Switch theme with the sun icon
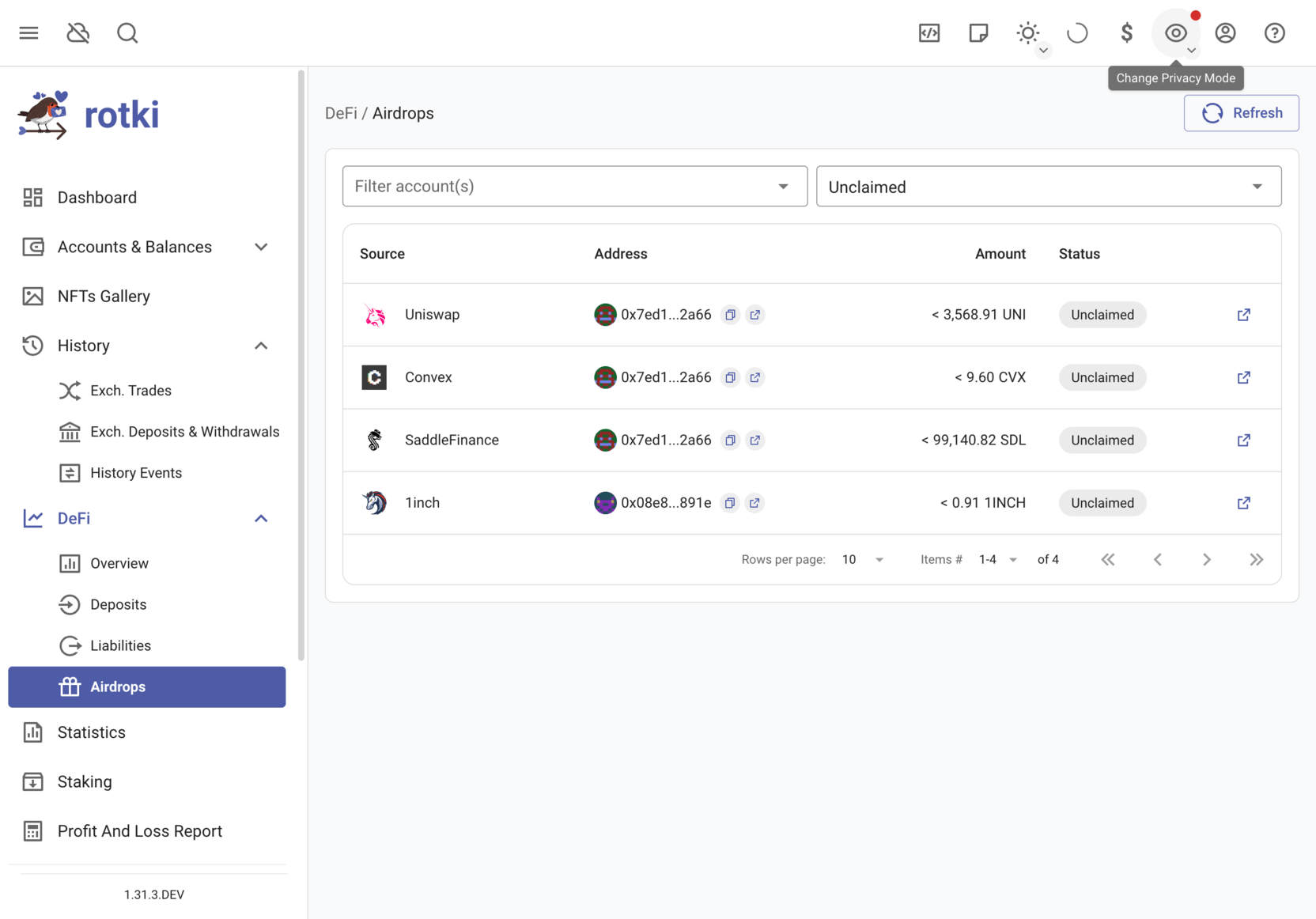This screenshot has width=1316, height=919. point(1027,33)
